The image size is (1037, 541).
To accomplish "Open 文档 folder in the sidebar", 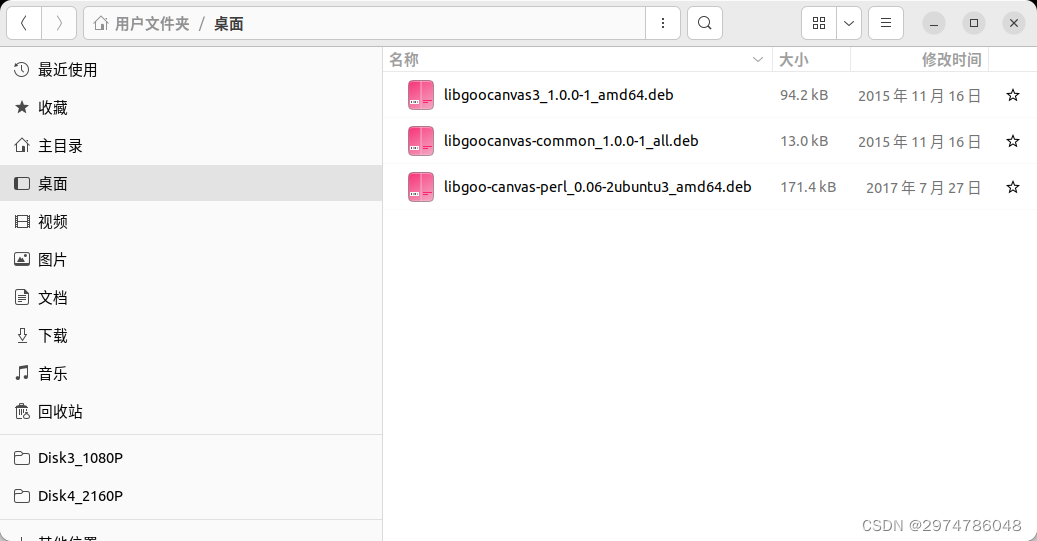I will click(191, 298).
